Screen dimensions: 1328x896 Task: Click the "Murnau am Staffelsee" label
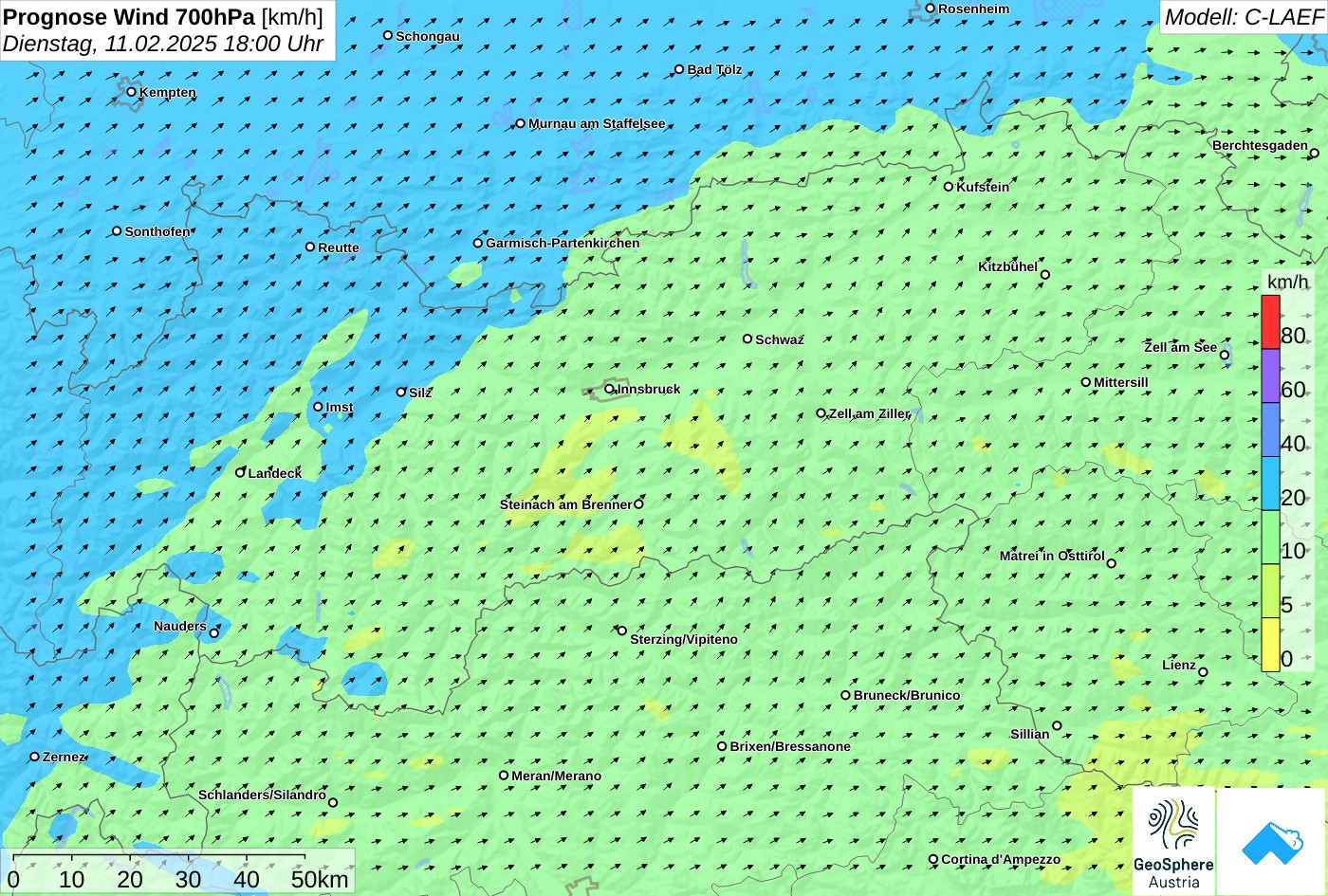point(597,123)
